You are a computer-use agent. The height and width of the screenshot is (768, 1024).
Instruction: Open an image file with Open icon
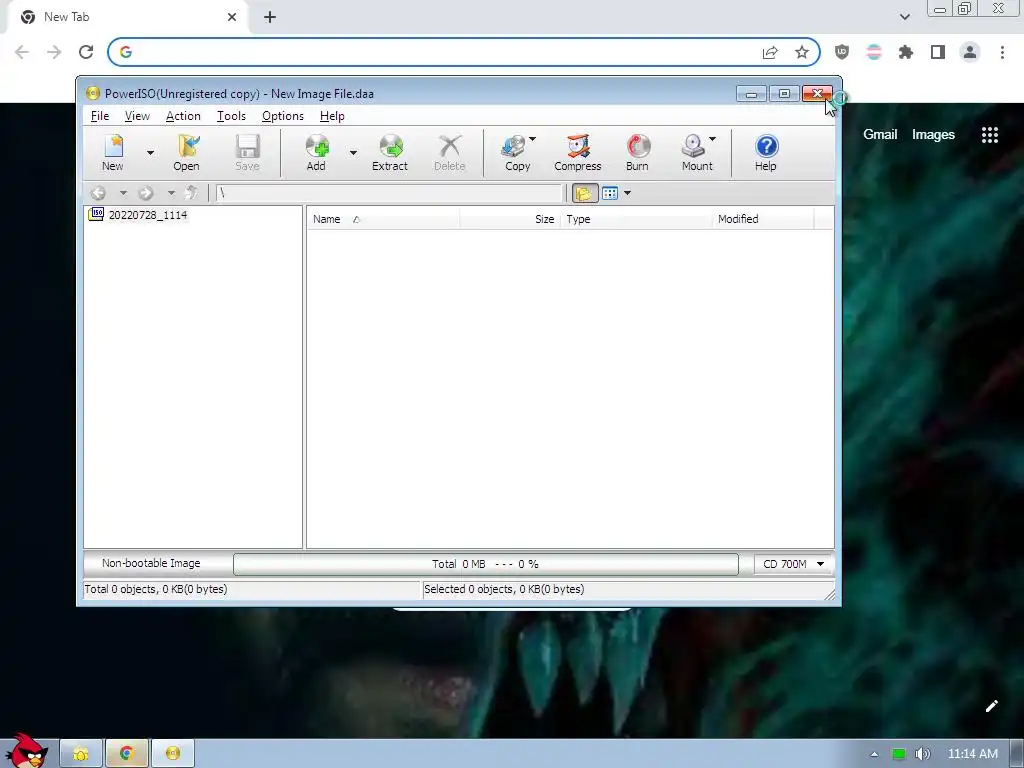[187, 153]
